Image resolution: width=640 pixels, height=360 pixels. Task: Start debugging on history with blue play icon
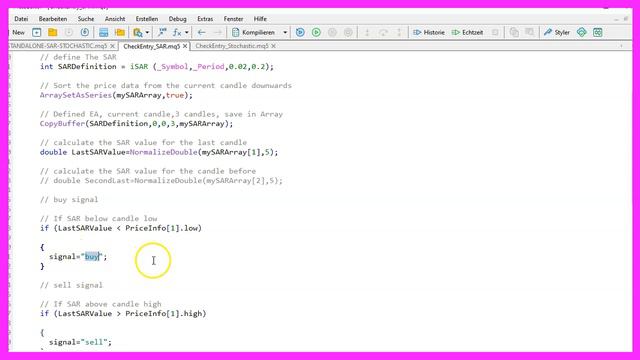[x=300, y=32]
